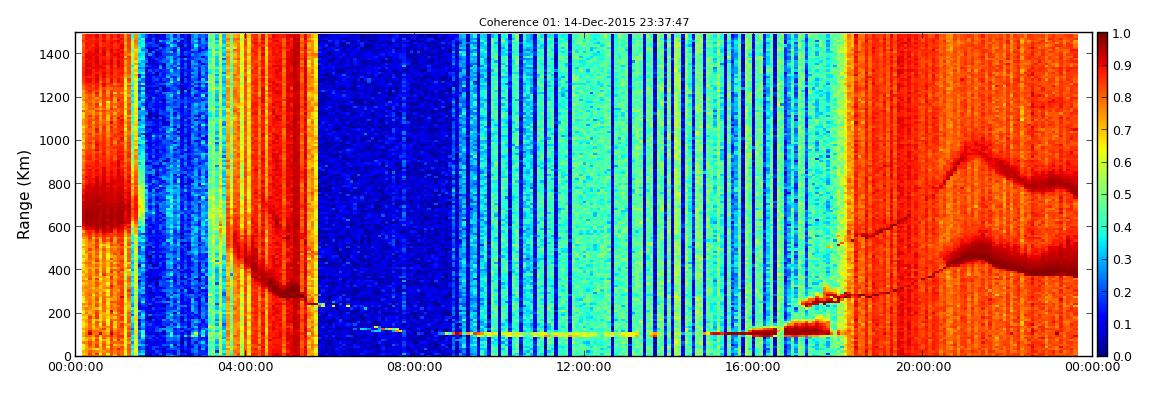The image size is (1150, 407).
Task: Click the 400 range tick label
Action: point(59,271)
